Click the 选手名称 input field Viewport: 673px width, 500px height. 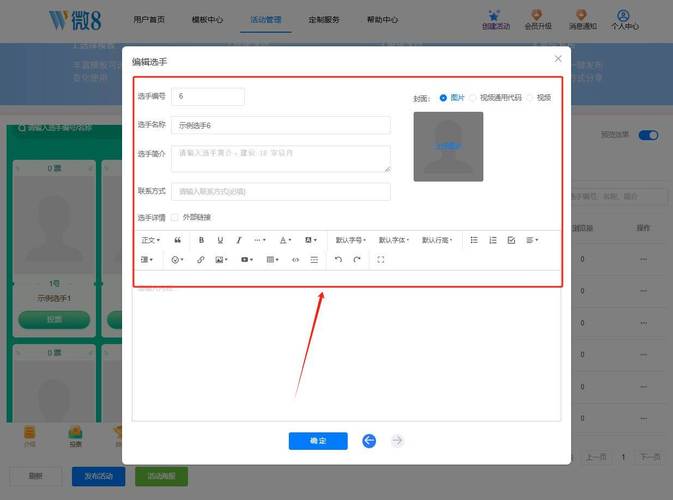click(281, 126)
